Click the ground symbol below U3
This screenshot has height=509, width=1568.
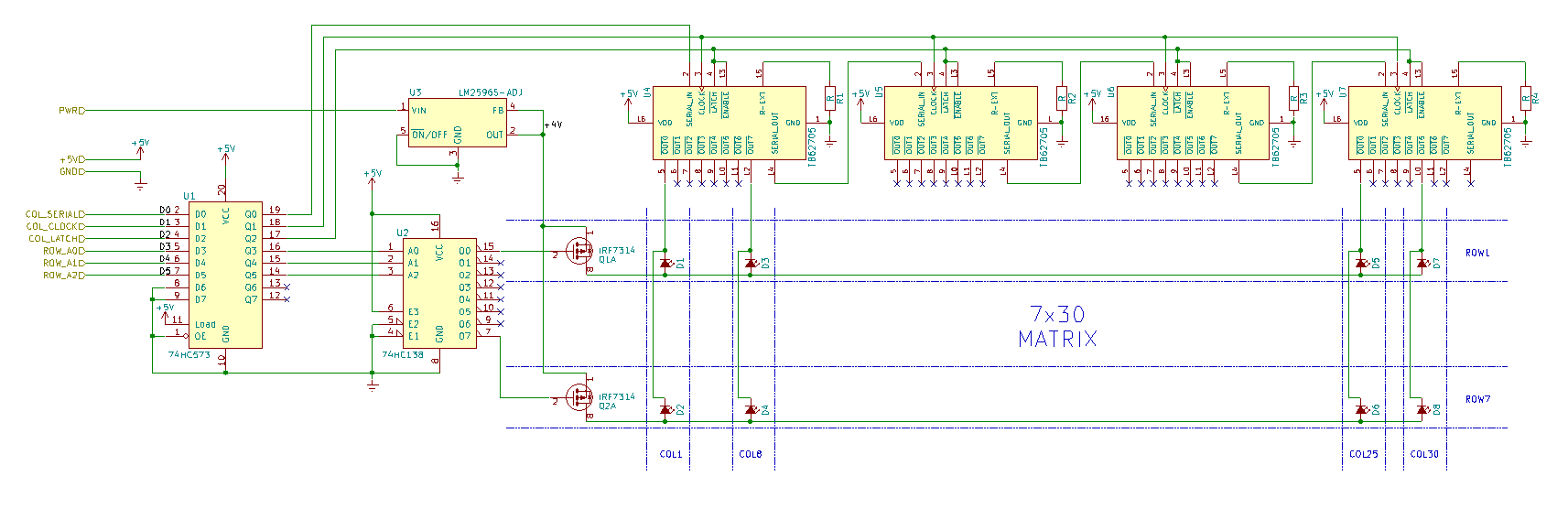458,178
